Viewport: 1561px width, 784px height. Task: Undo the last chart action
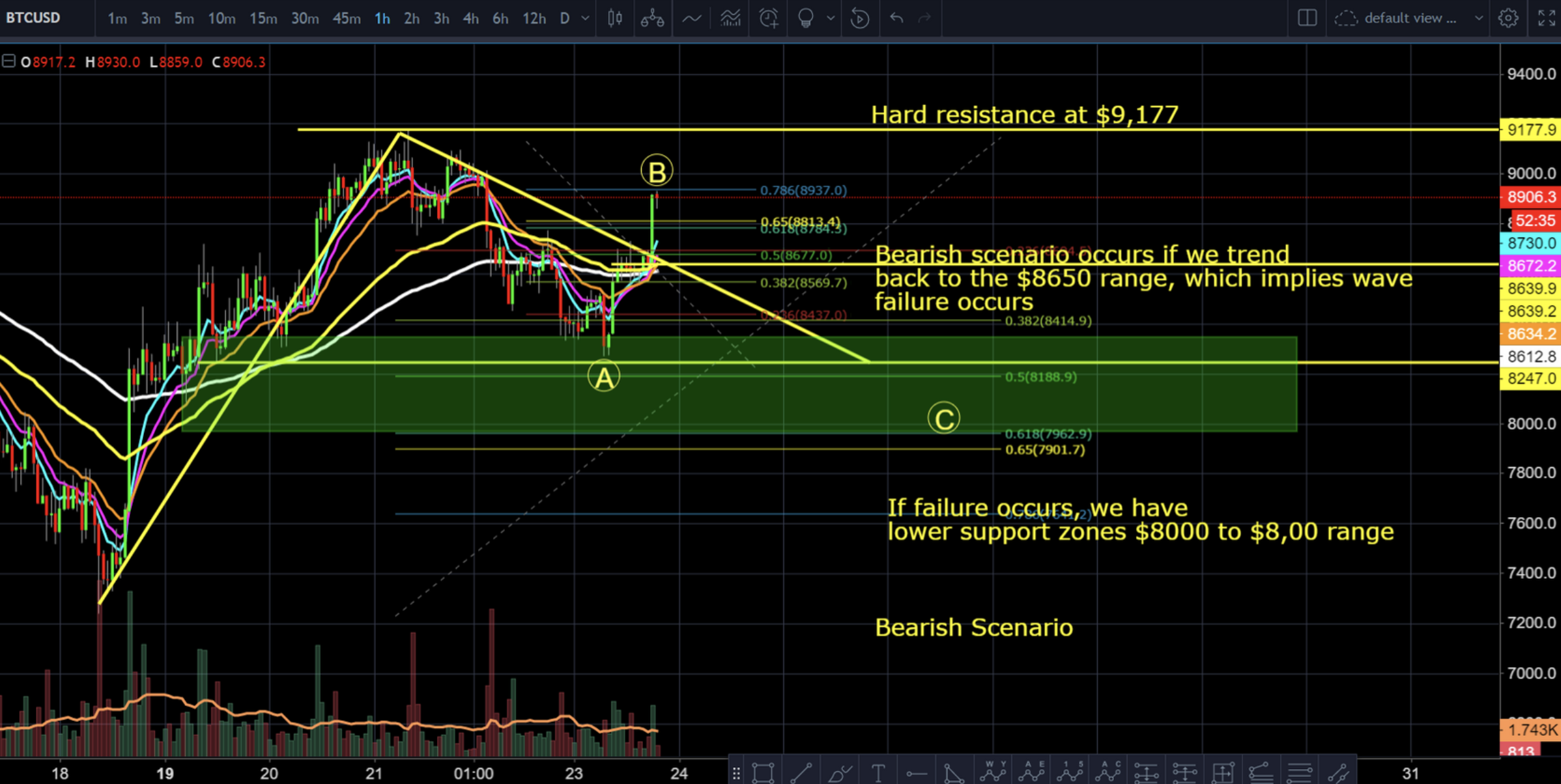(x=896, y=18)
